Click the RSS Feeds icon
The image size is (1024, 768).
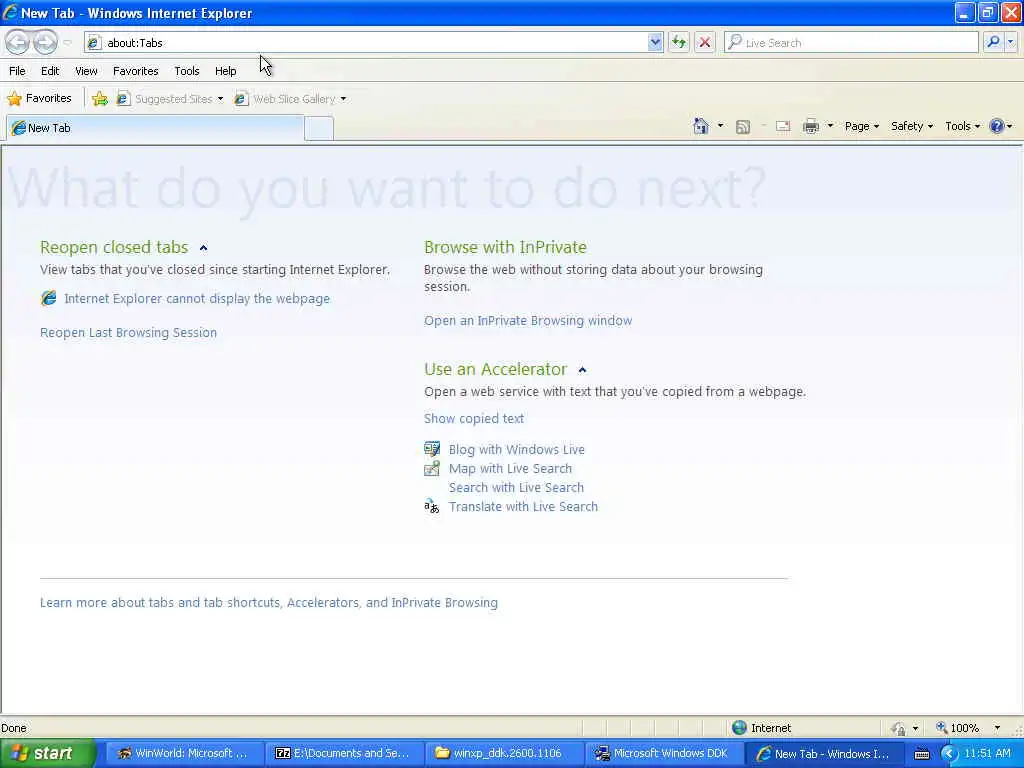tap(743, 127)
